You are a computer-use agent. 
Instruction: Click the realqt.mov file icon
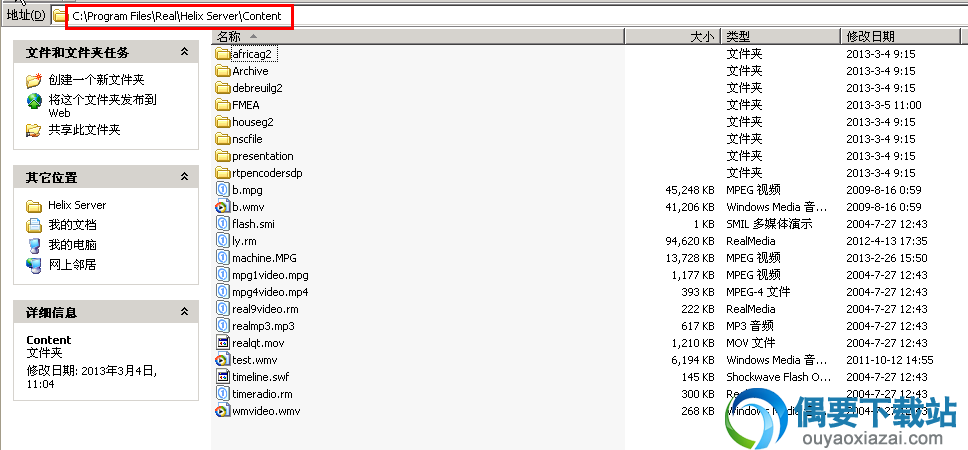222,343
